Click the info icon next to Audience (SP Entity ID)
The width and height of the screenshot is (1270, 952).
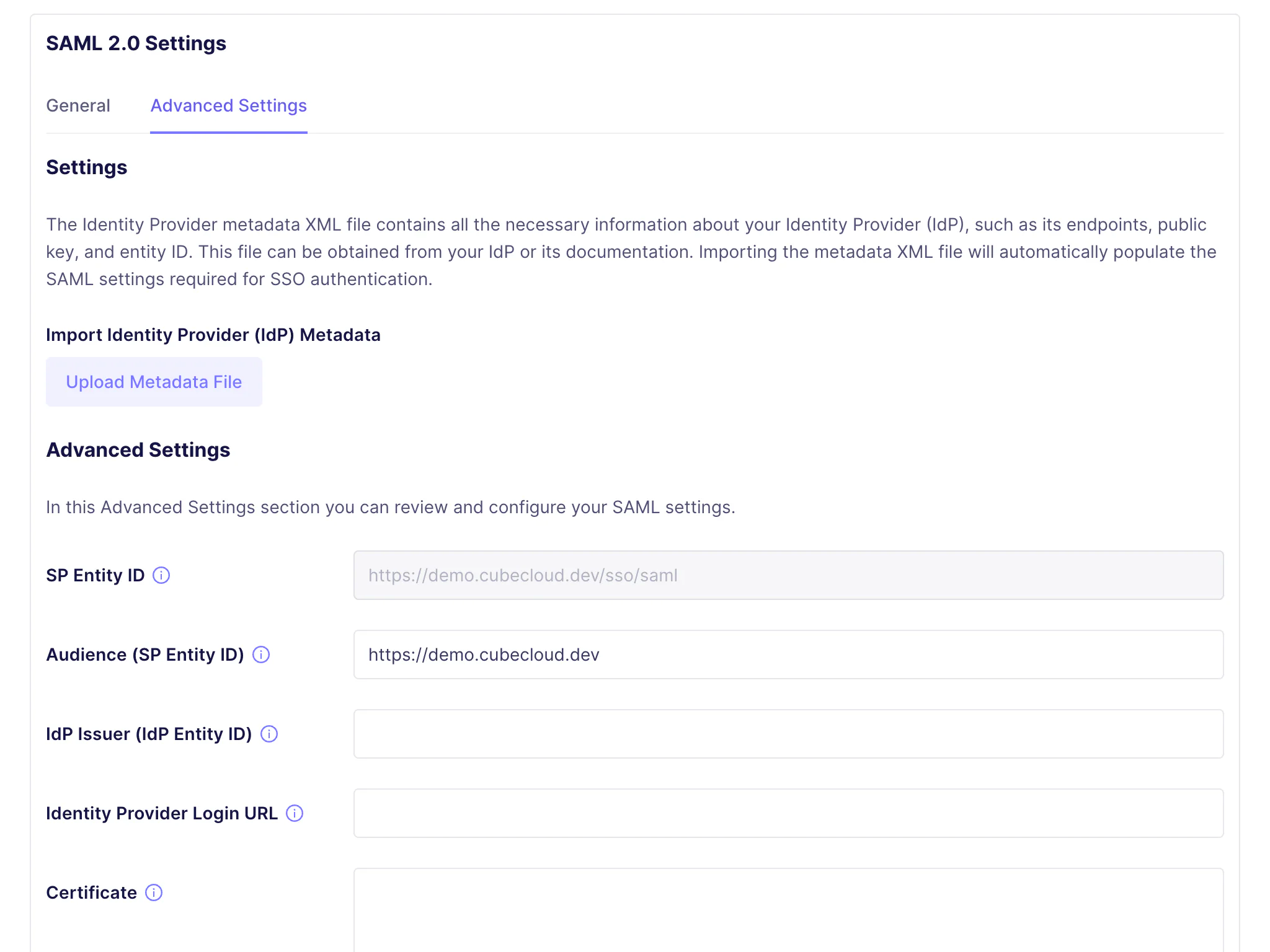coord(261,654)
